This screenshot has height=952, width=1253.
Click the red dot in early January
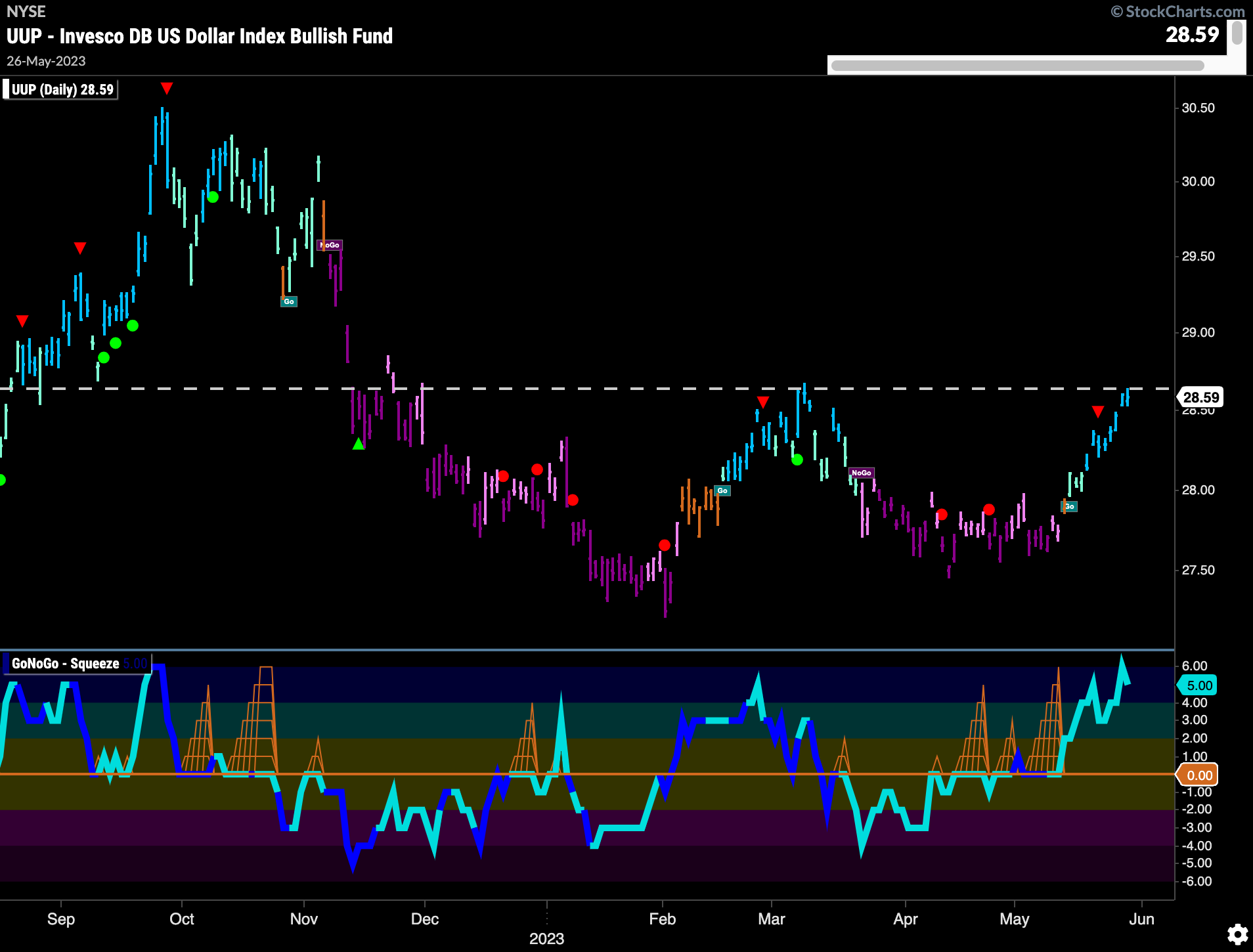point(573,500)
